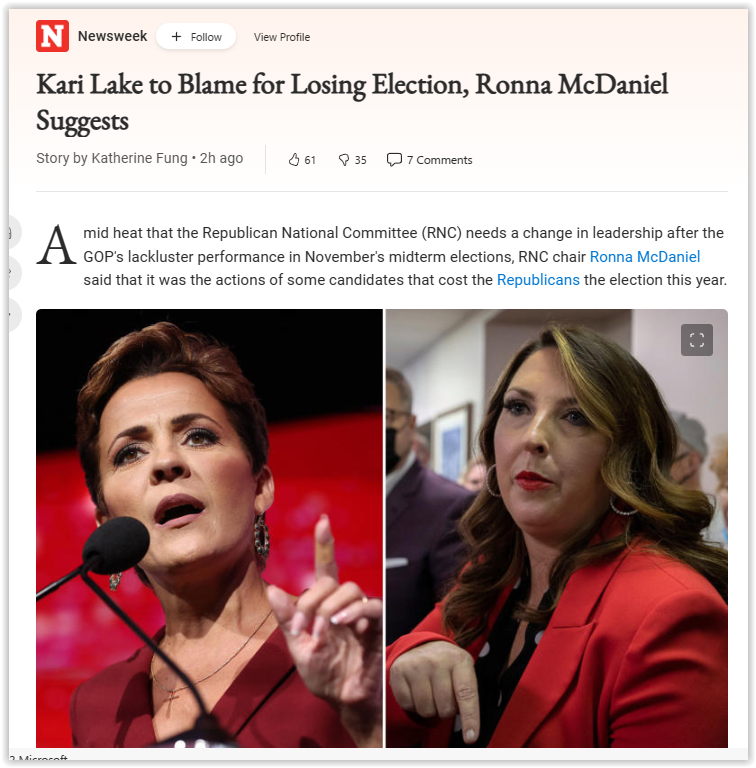Open the Ronna McDaniel hyperlink
This screenshot has height=768, width=756.
[645, 257]
